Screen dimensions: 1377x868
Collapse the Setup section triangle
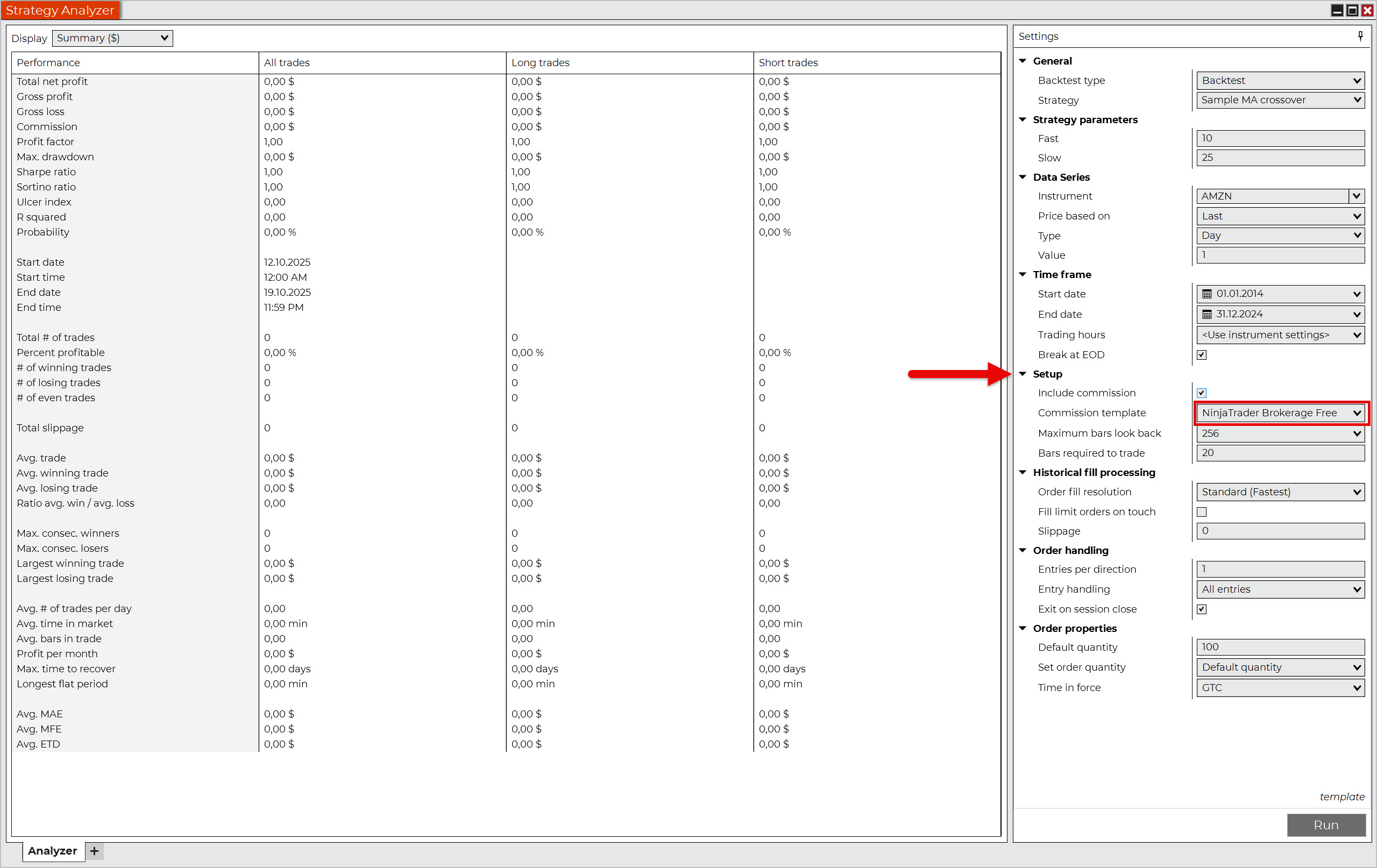[x=1023, y=374]
